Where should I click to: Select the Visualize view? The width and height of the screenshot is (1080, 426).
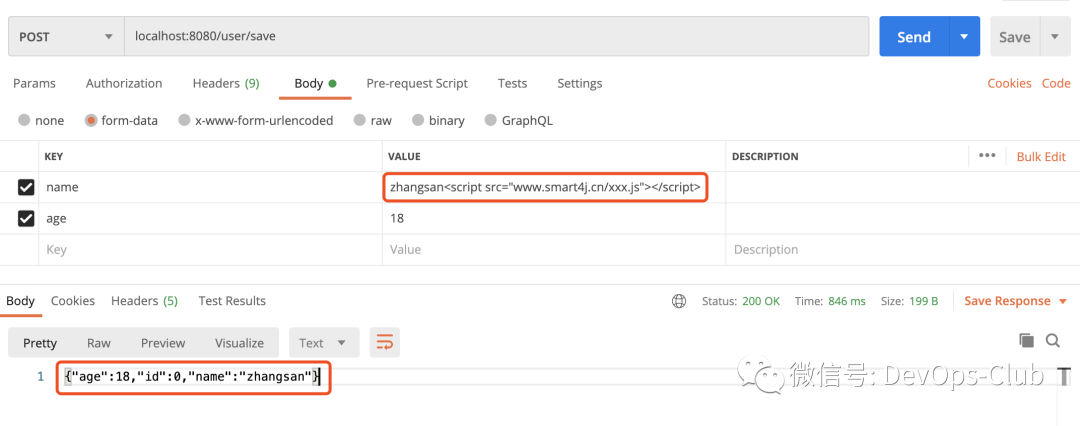pyautogui.click(x=239, y=343)
